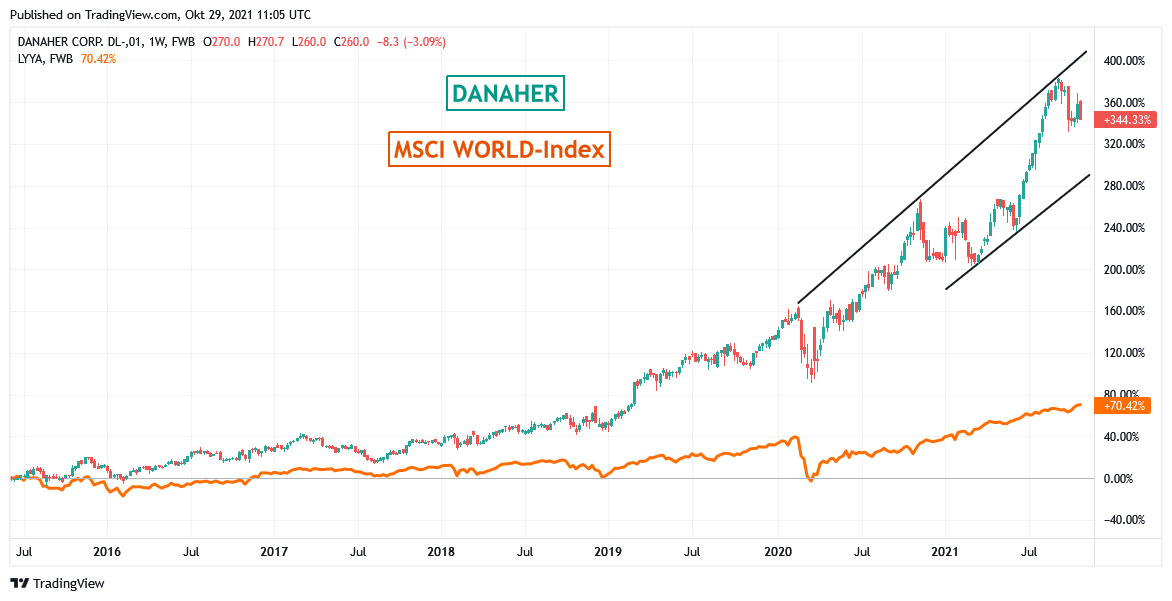This screenshot has width=1172, height=601.
Task: Click the orange +70.42% price tag
Action: [x=1124, y=406]
